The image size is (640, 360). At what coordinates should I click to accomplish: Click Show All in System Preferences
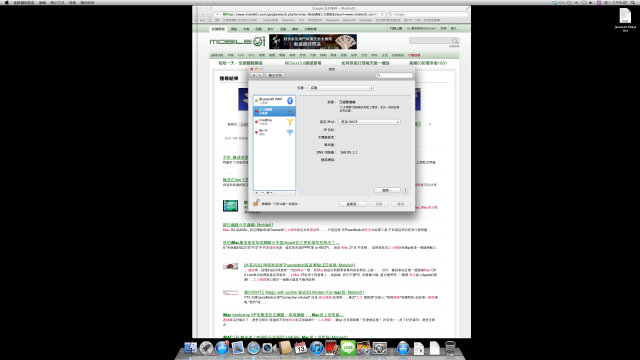(275, 75)
